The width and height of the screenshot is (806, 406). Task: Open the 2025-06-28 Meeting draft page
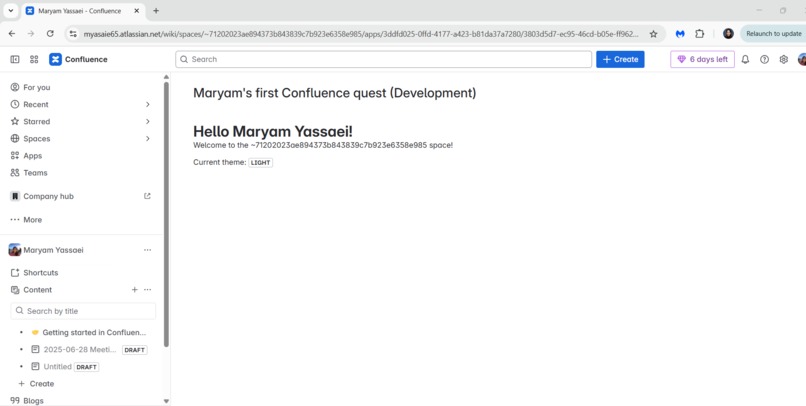(80, 349)
